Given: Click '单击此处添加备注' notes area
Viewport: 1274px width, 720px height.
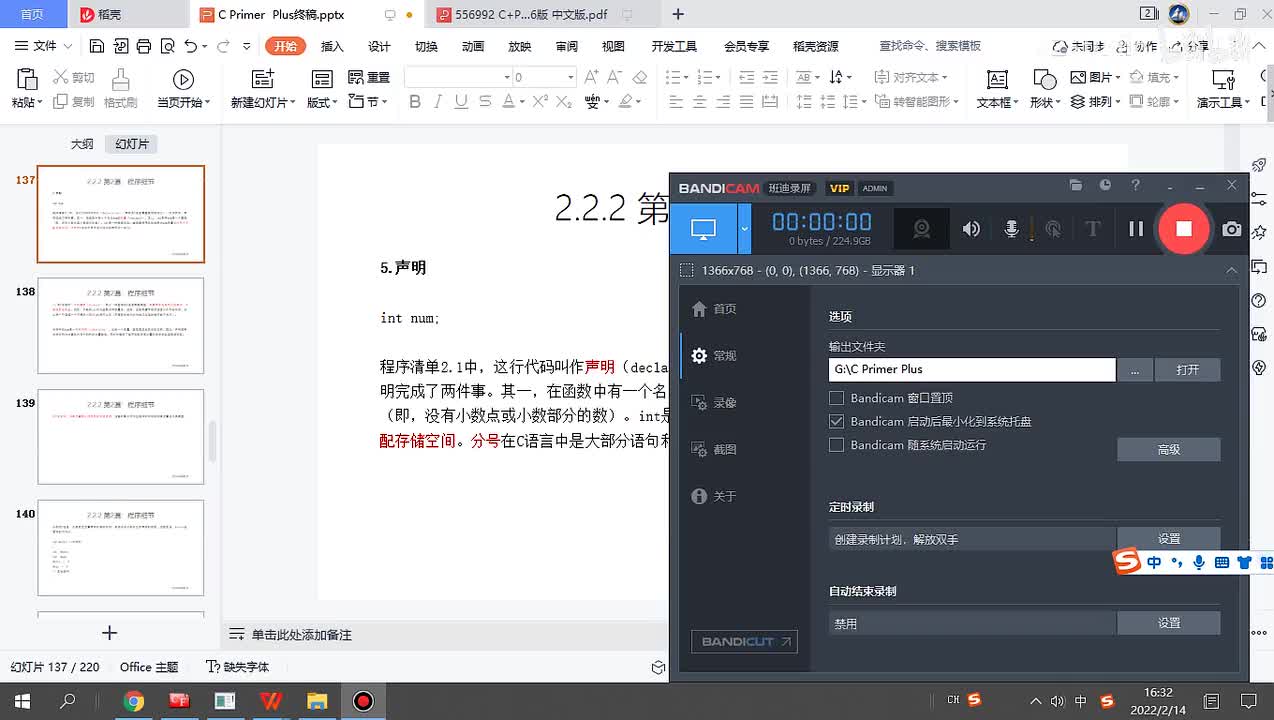Looking at the screenshot, I should tap(301, 635).
